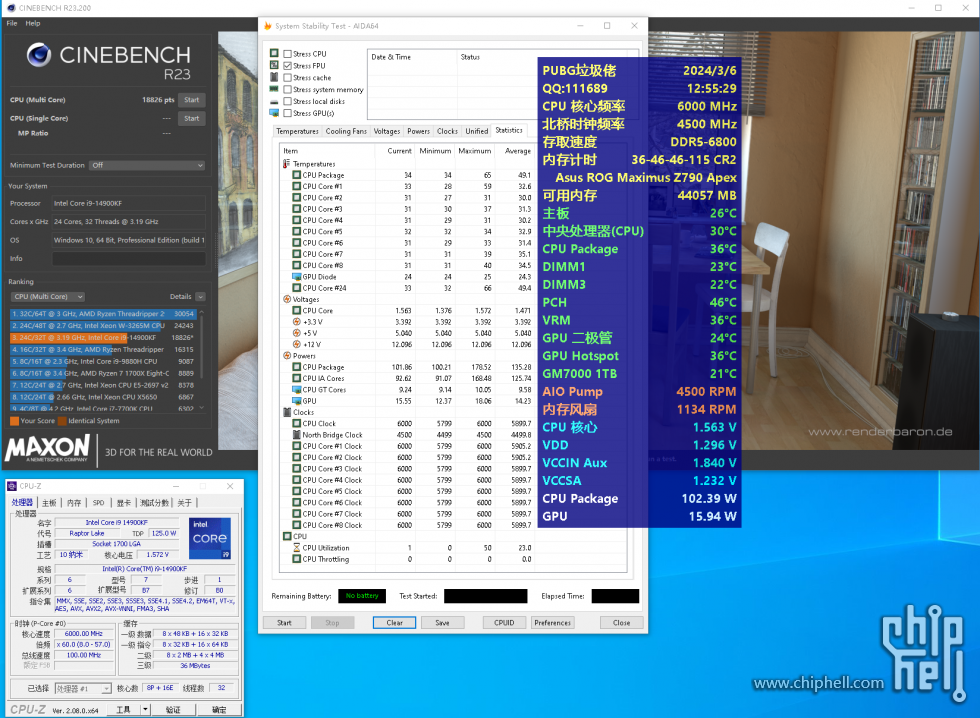Viewport: 980px width, 718px height.
Task: Enable the Stress cache checkbox
Action: (x=288, y=77)
